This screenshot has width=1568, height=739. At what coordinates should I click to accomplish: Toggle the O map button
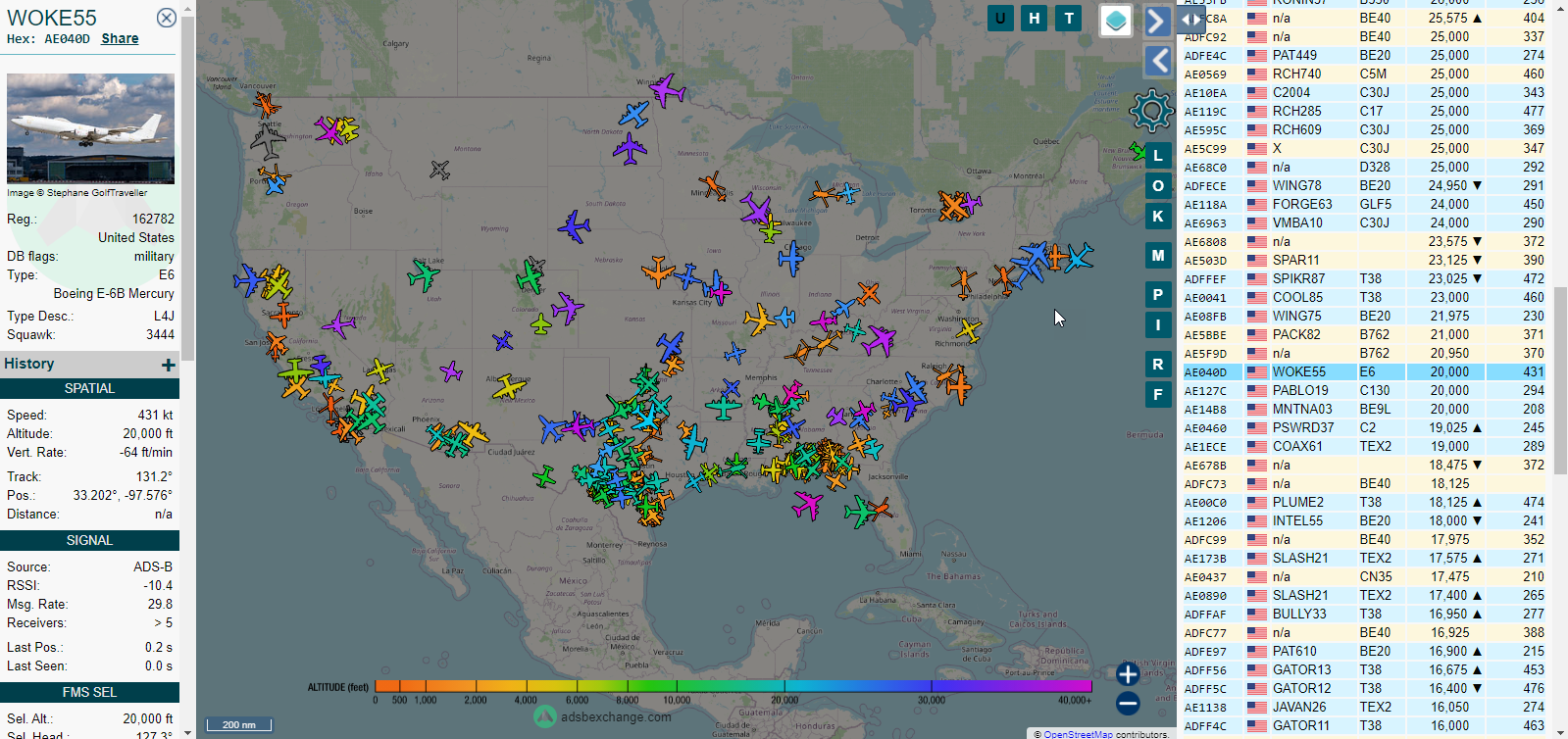(1158, 186)
